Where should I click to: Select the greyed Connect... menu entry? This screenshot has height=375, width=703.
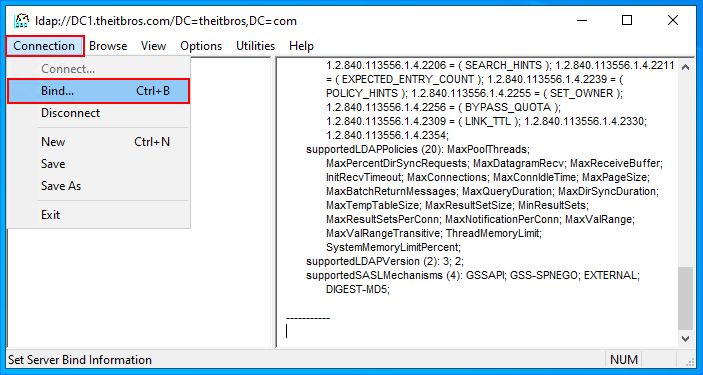pyautogui.click(x=99, y=69)
